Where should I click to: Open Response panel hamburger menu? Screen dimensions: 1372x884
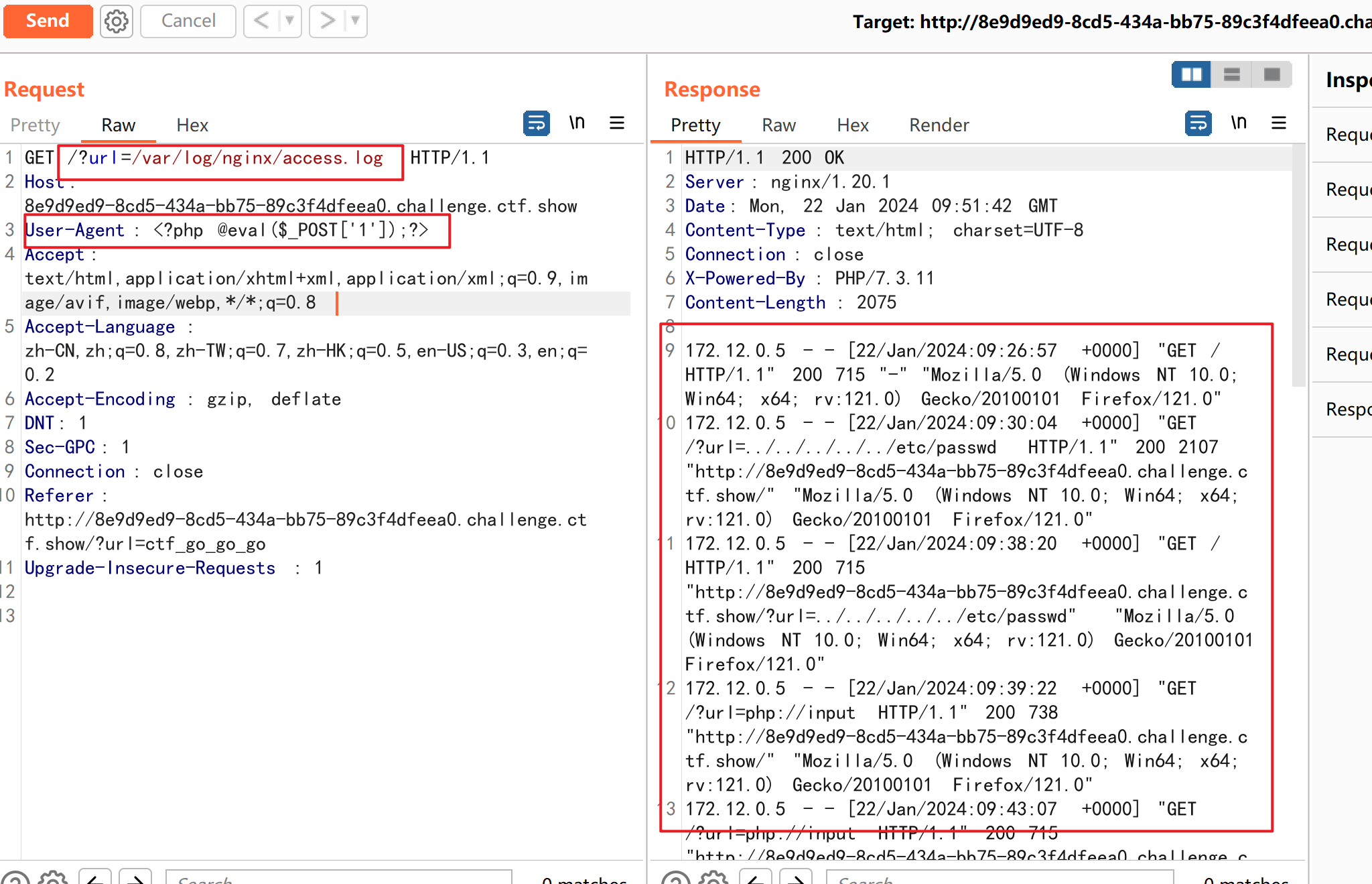point(1279,123)
